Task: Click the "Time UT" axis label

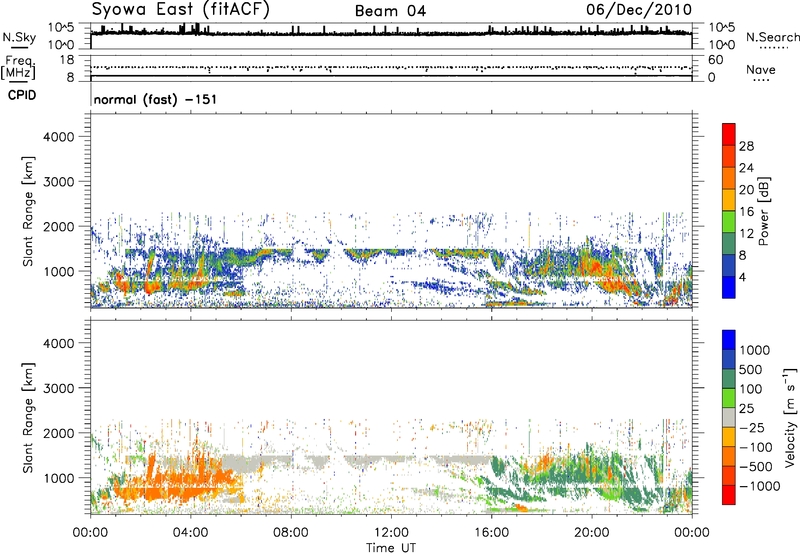Action: pyautogui.click(x=391, y=548)
